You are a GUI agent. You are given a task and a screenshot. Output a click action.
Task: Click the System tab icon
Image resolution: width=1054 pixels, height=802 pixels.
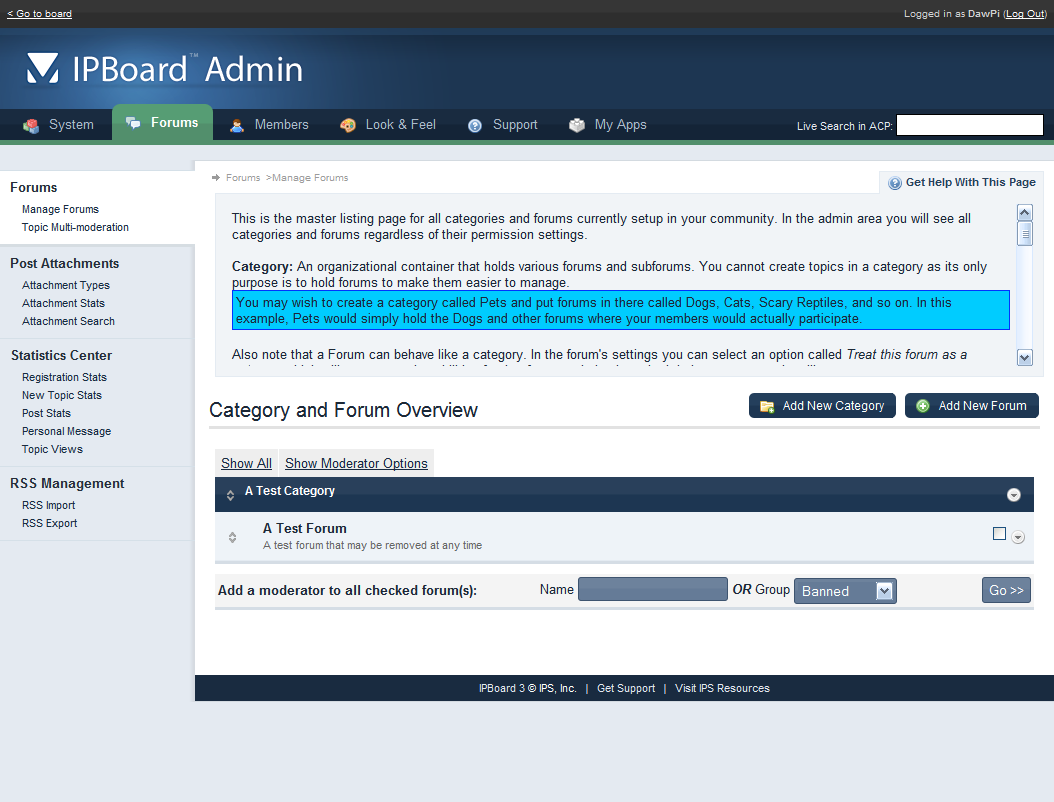32,125
